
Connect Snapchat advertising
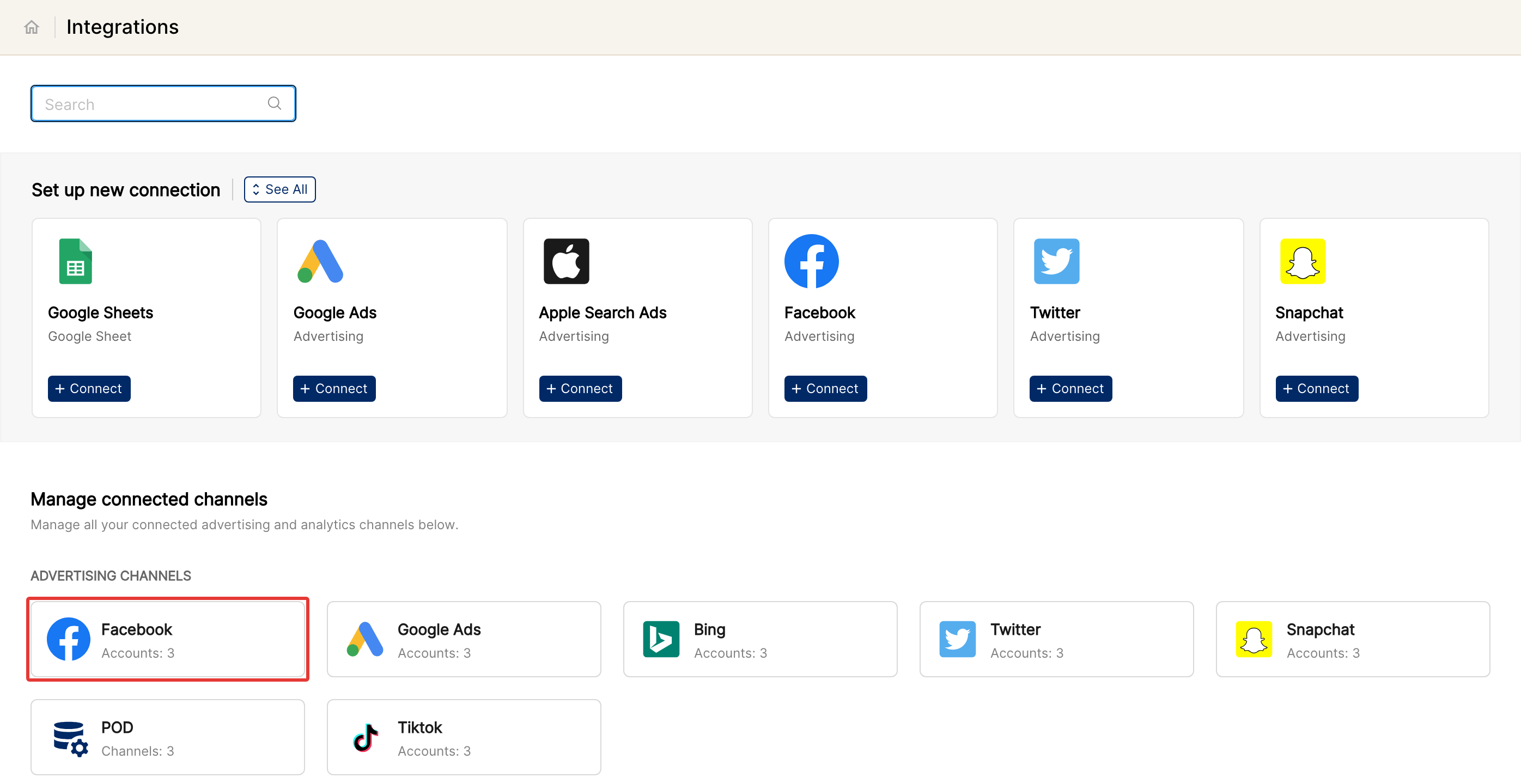coord(1317,389)
